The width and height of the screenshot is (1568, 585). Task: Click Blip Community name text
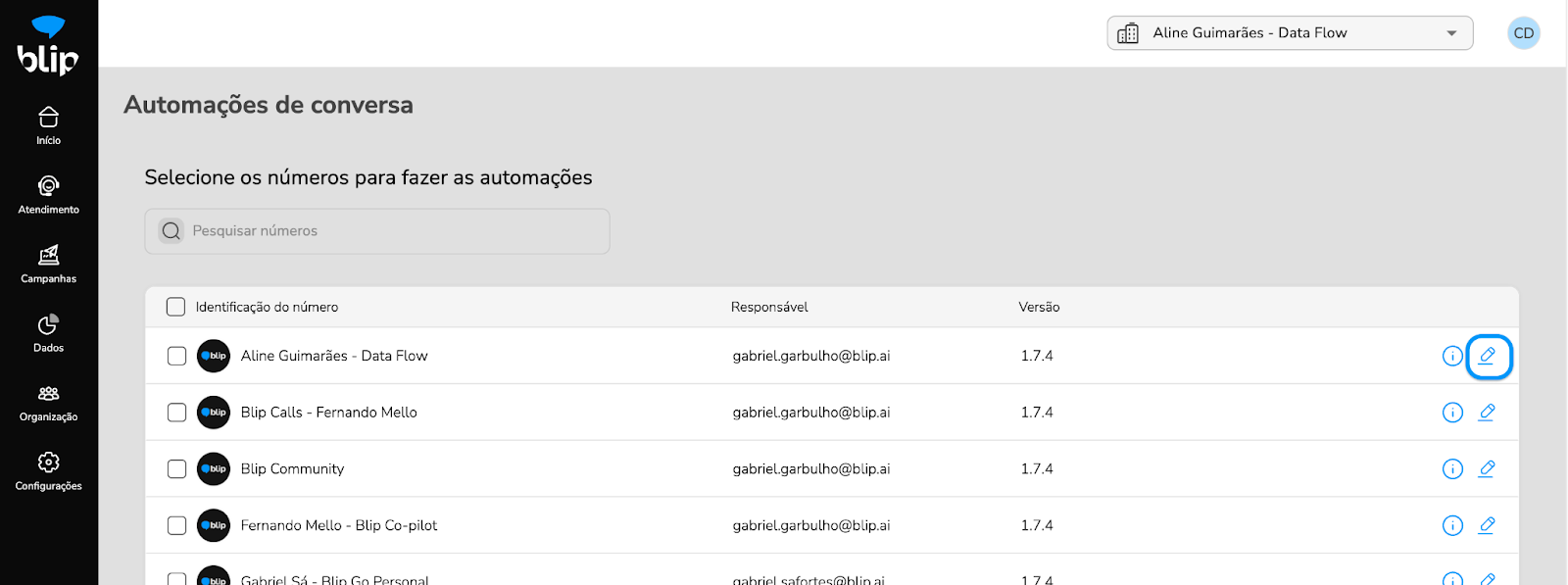(x=293, y=469)
